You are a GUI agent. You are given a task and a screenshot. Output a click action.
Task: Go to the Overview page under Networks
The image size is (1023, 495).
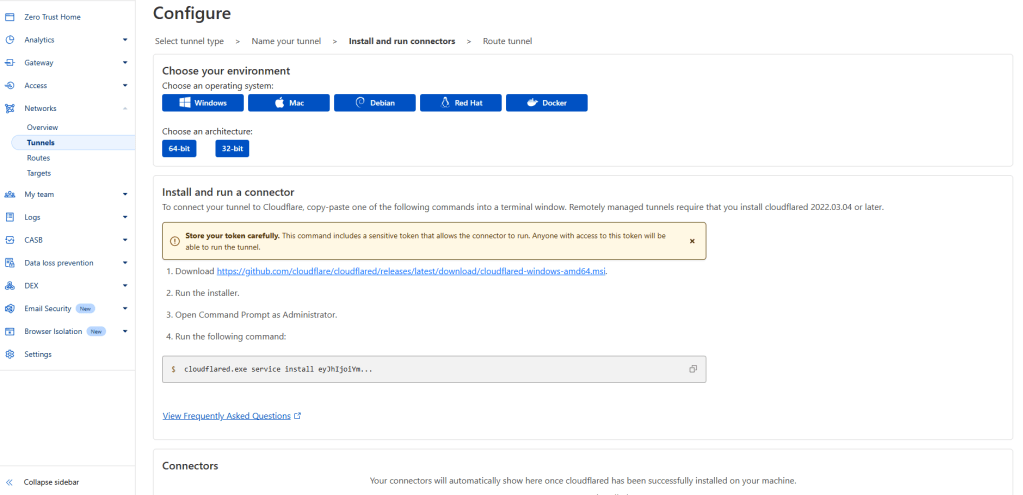click(x=42, y=128)
